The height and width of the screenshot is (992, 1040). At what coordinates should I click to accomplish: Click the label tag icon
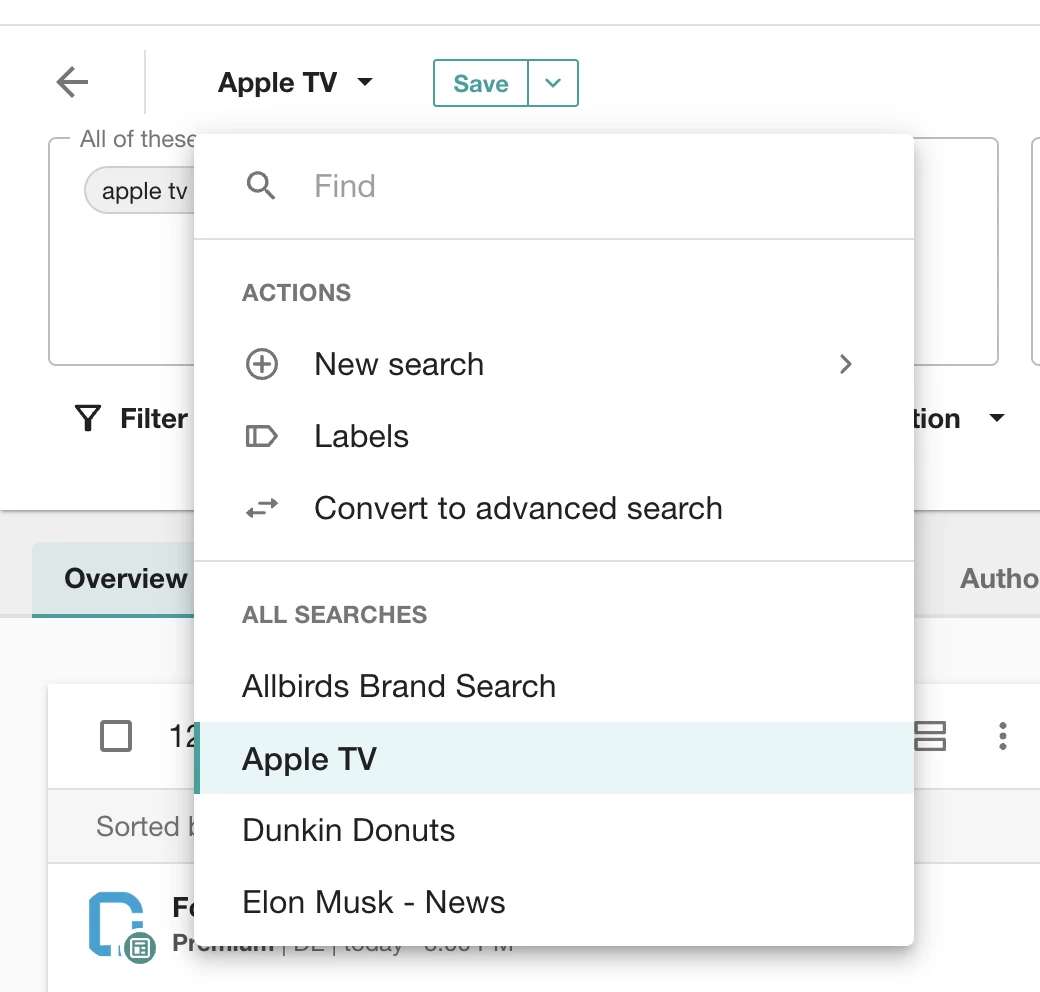point(261,436)
